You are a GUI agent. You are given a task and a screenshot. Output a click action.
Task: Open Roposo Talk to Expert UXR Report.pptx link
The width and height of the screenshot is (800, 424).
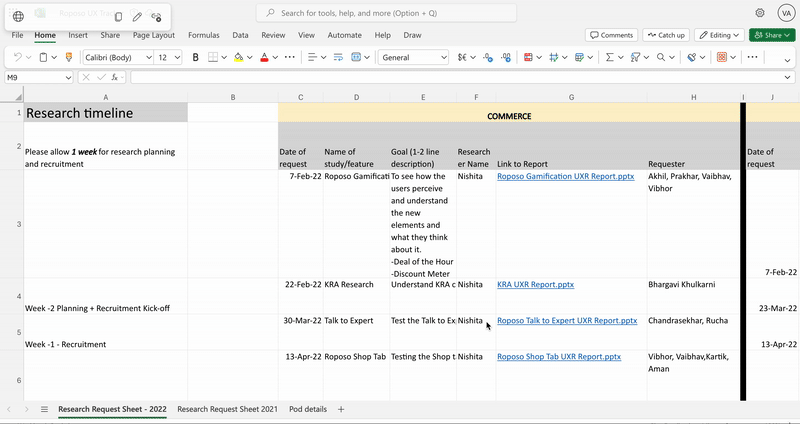tap(567, 321)
